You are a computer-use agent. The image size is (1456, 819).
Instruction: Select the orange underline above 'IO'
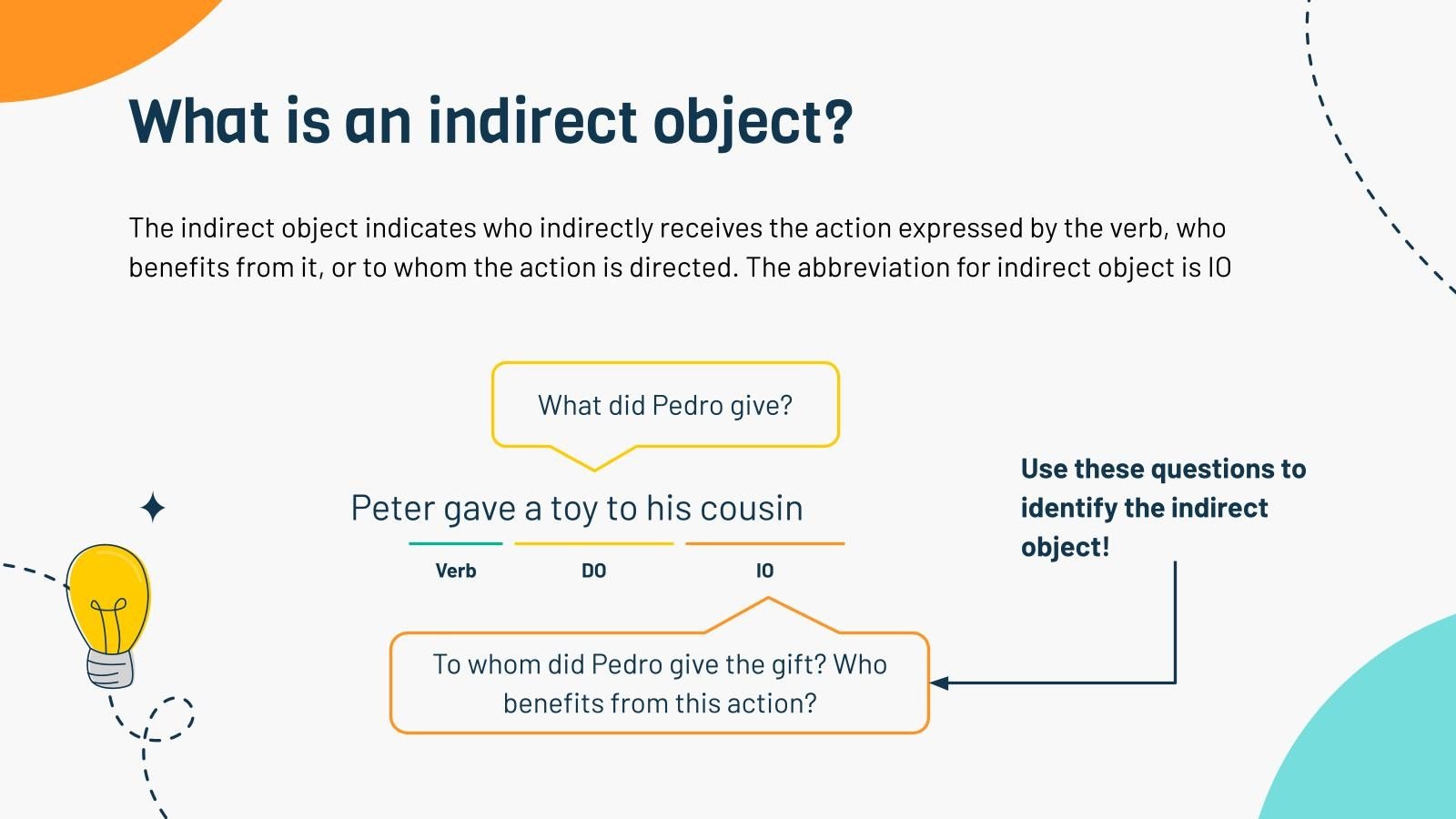(764, 543)
